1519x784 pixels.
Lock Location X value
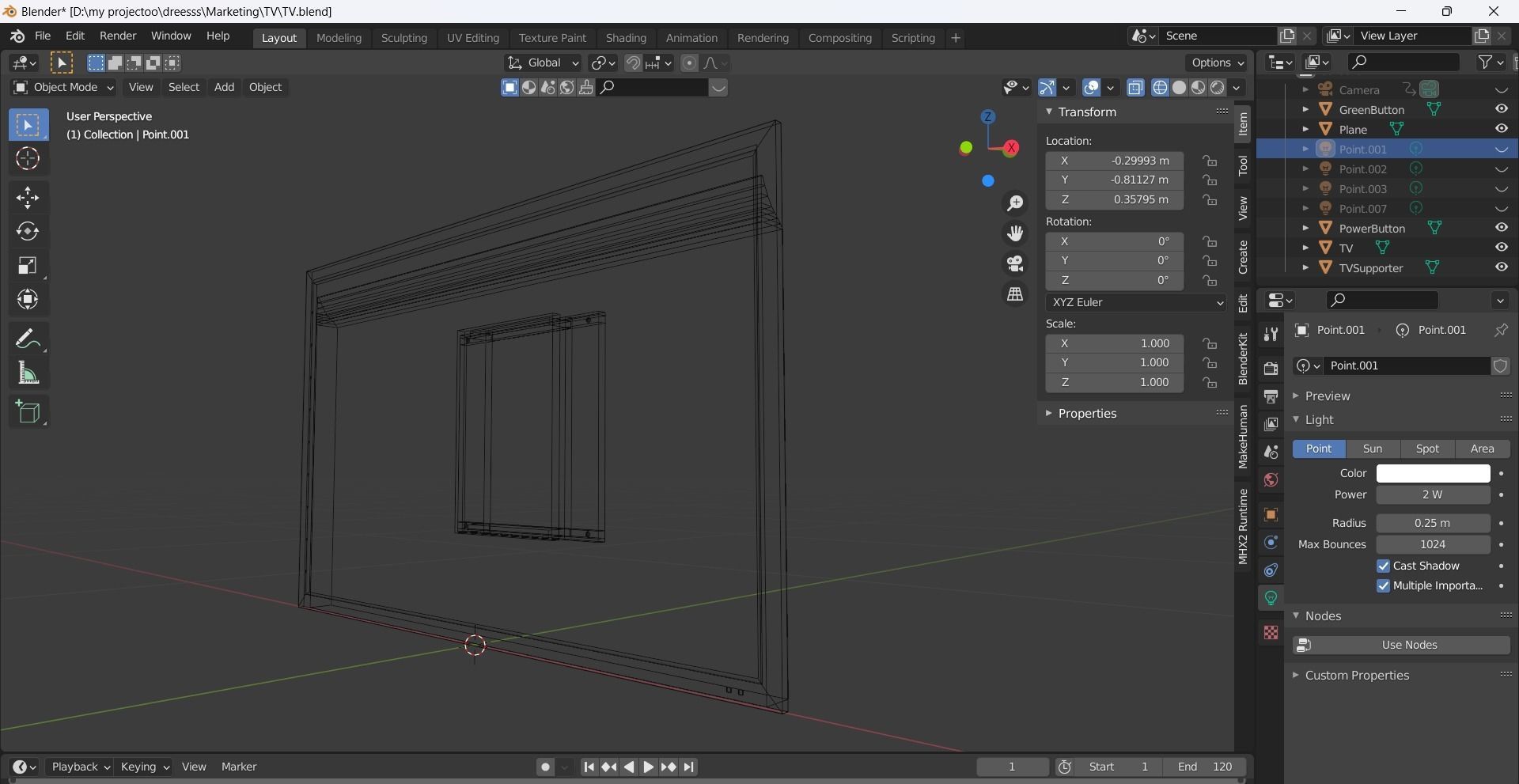click(1210, 161)
